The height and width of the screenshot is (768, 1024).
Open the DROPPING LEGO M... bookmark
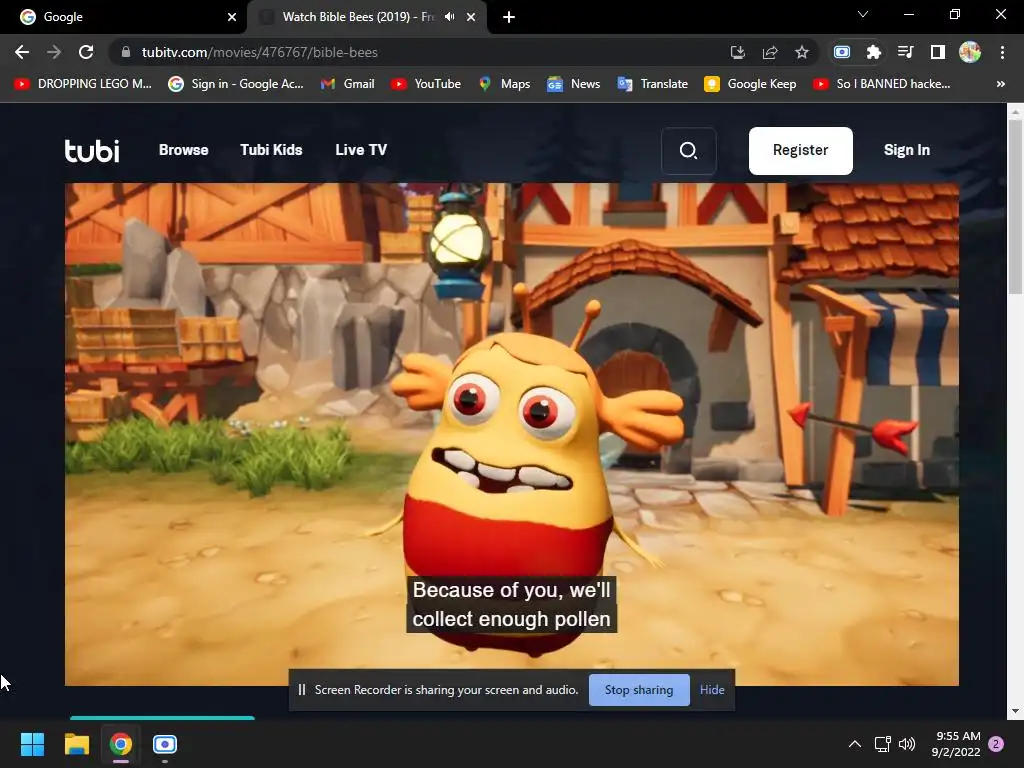click(x=83, y=84)
